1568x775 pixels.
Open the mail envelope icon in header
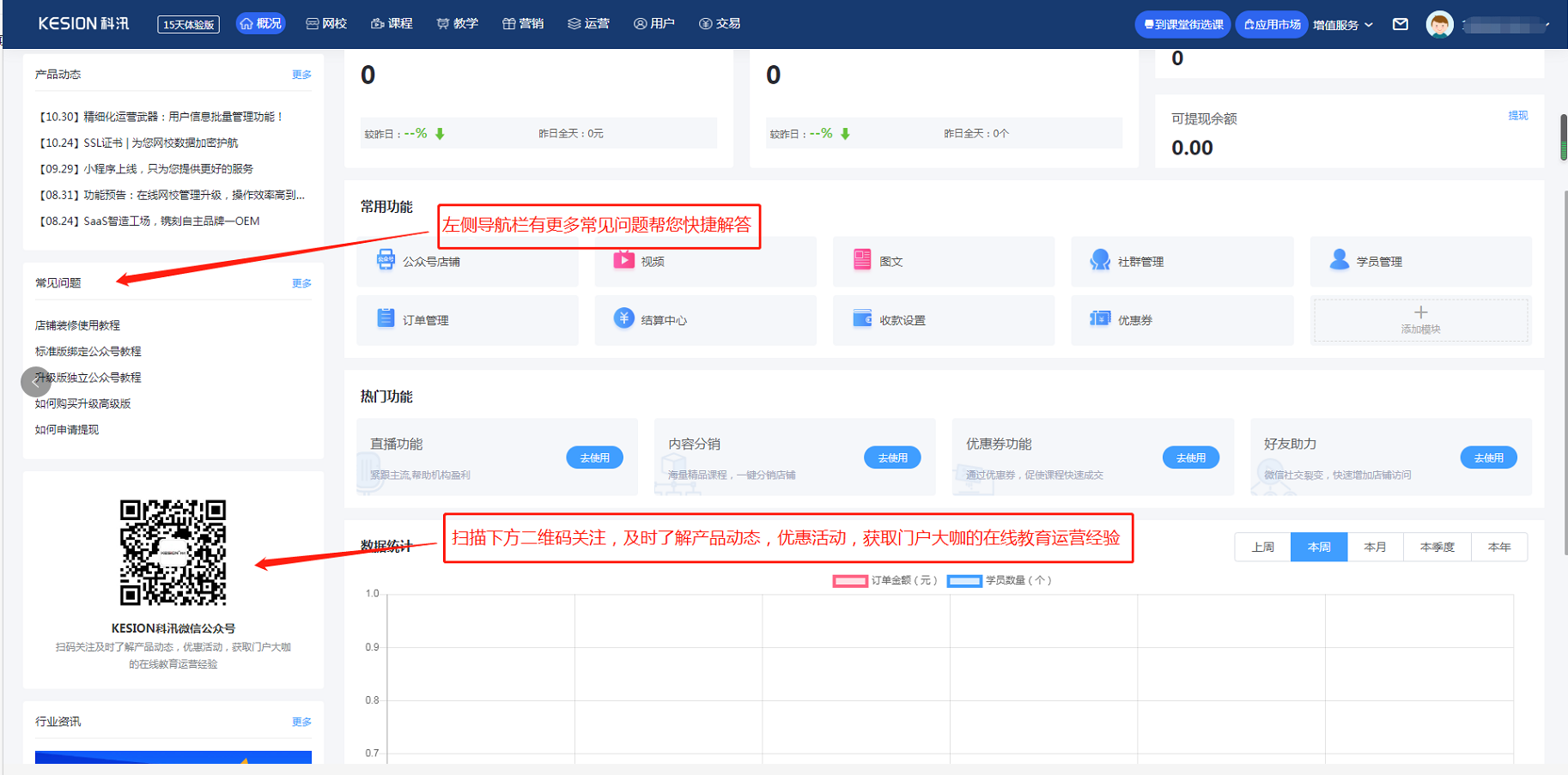(1400, 24)
